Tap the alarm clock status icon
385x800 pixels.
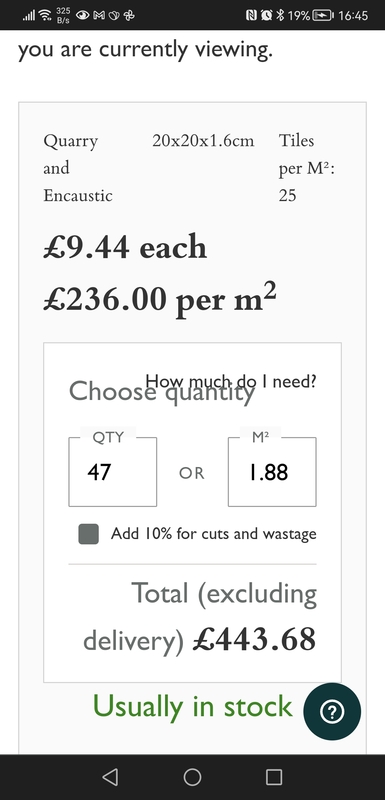(266, 15)
